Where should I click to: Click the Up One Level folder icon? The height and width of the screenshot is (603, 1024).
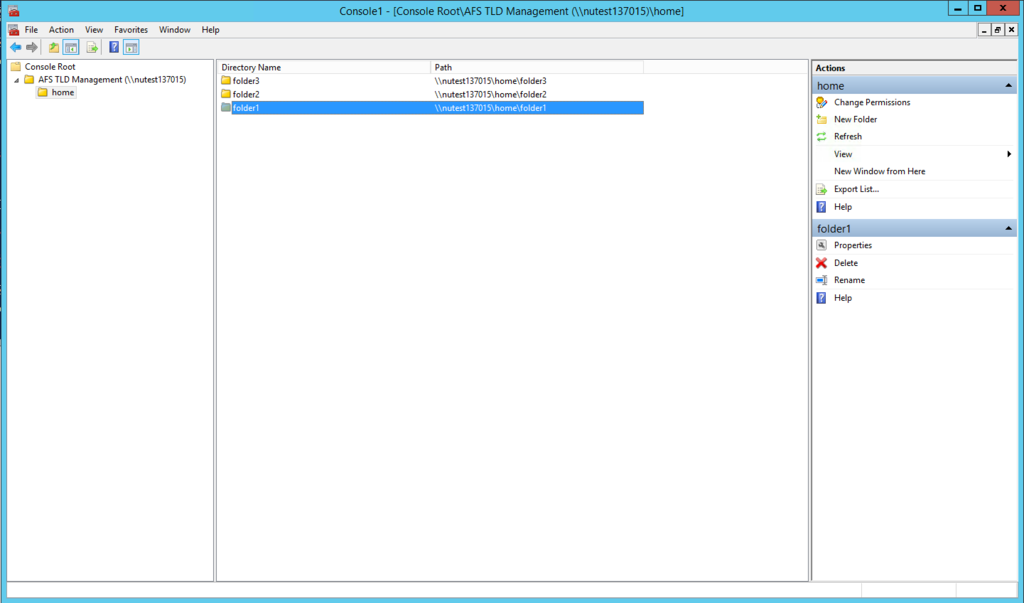pyautogui.click(x=54, y=47)
